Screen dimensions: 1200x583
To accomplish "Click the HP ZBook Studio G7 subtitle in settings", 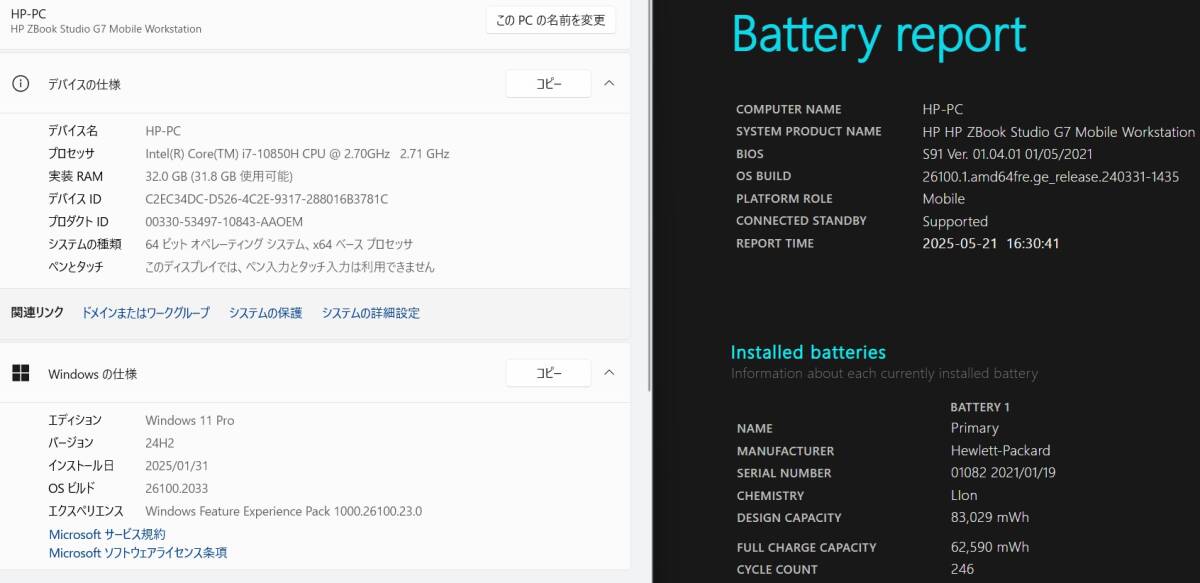I will pos(106,29).
